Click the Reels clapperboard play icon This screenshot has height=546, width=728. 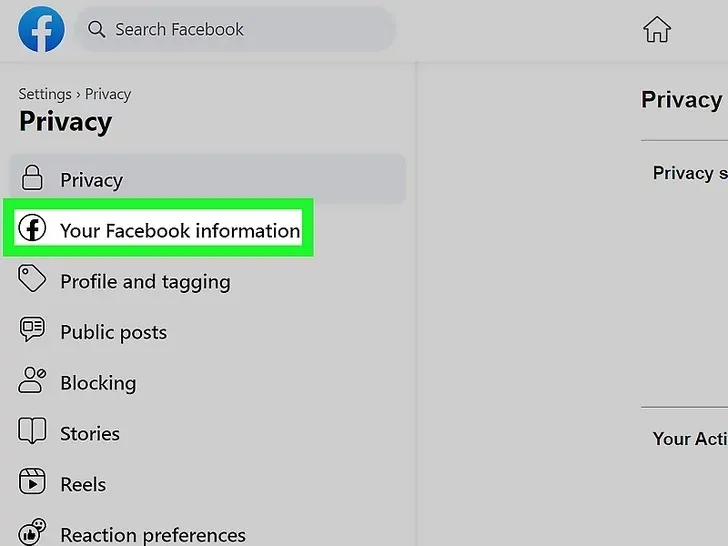(x=32, y=481)
